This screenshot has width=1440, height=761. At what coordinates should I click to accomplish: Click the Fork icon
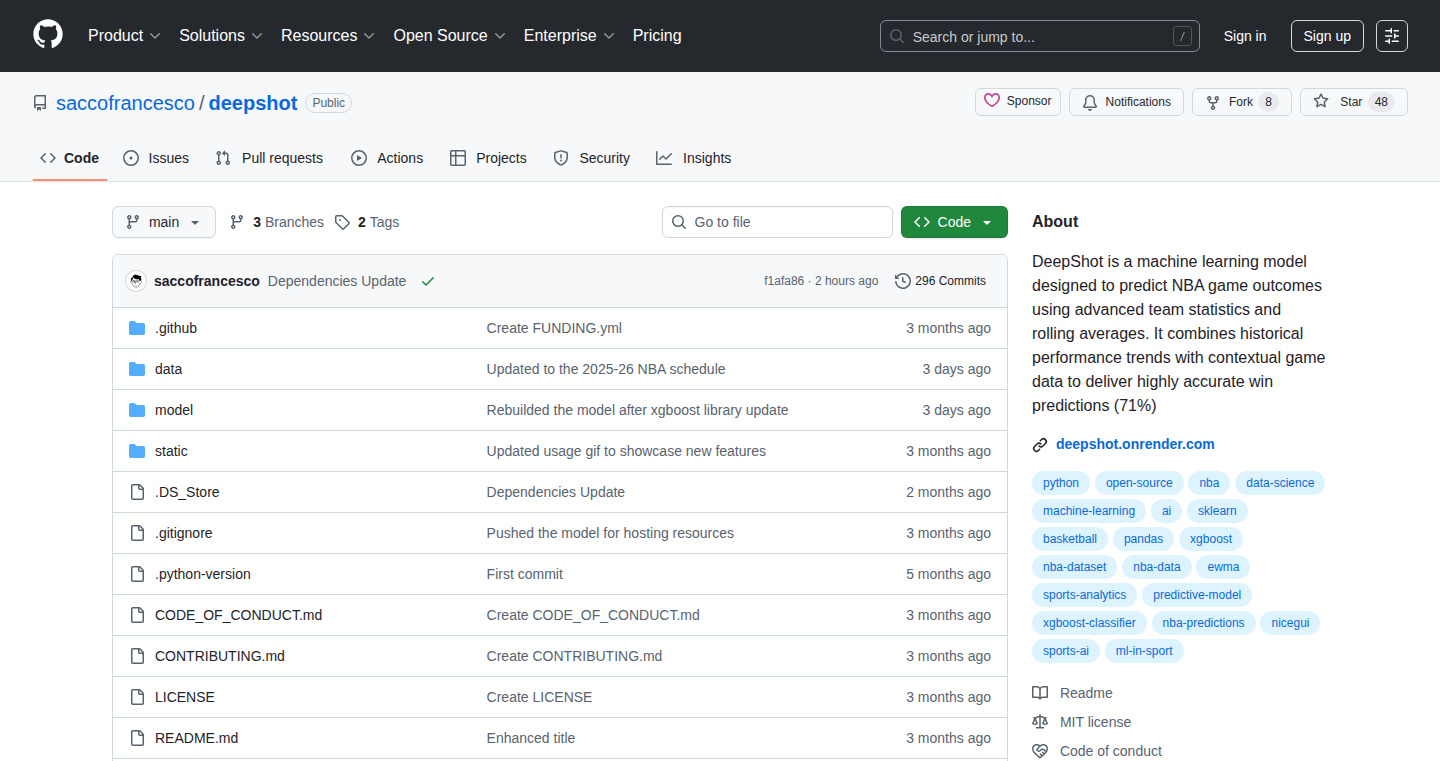[x=1213, y=102]
